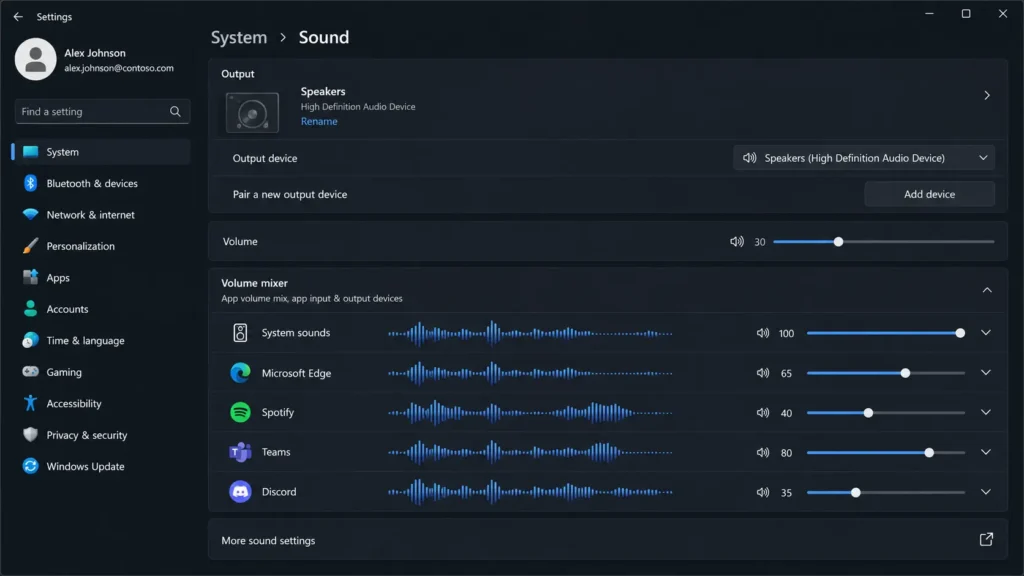
Task: Mute System sounds via speaker icon
Action: (x=763, y=333)
